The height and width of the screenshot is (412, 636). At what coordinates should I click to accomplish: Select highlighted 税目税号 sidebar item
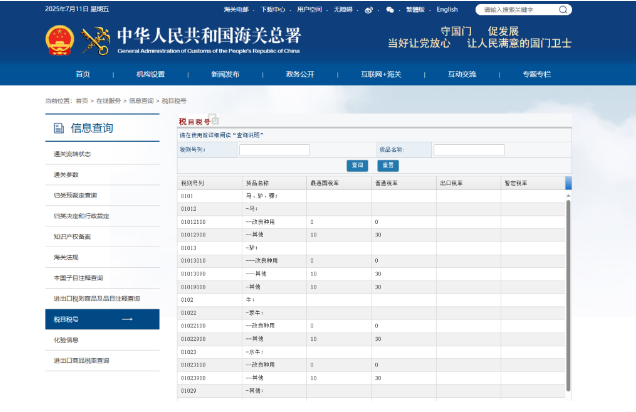(102, 320)
